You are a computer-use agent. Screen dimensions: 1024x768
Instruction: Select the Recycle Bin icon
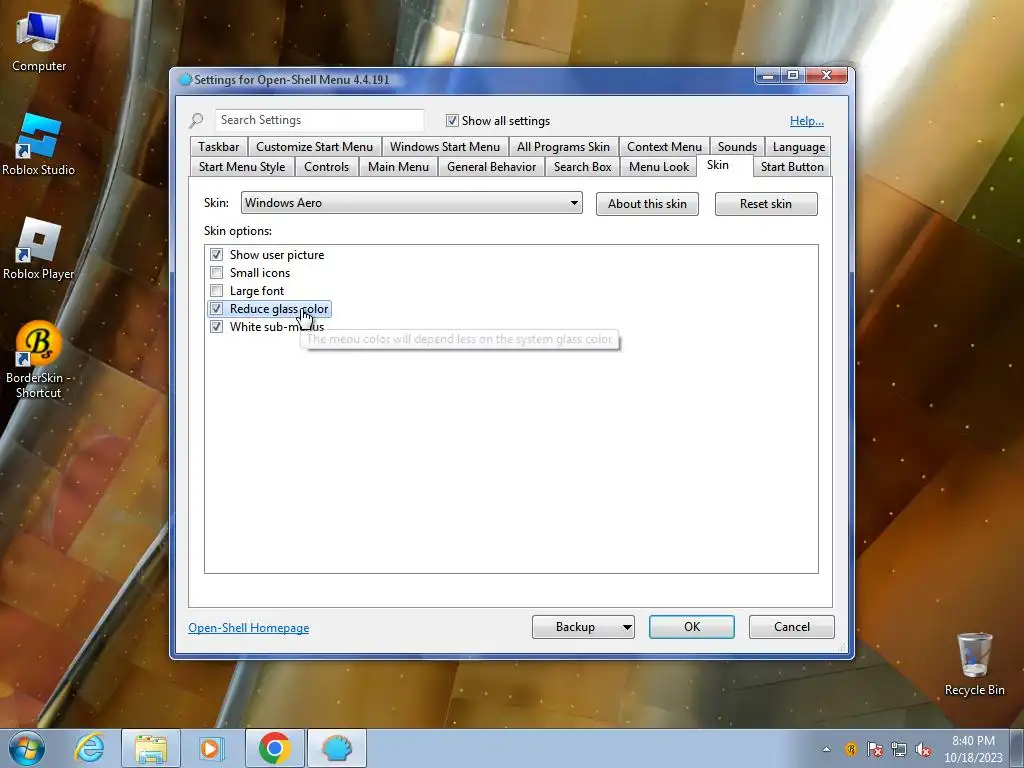(x=974, y=664)
